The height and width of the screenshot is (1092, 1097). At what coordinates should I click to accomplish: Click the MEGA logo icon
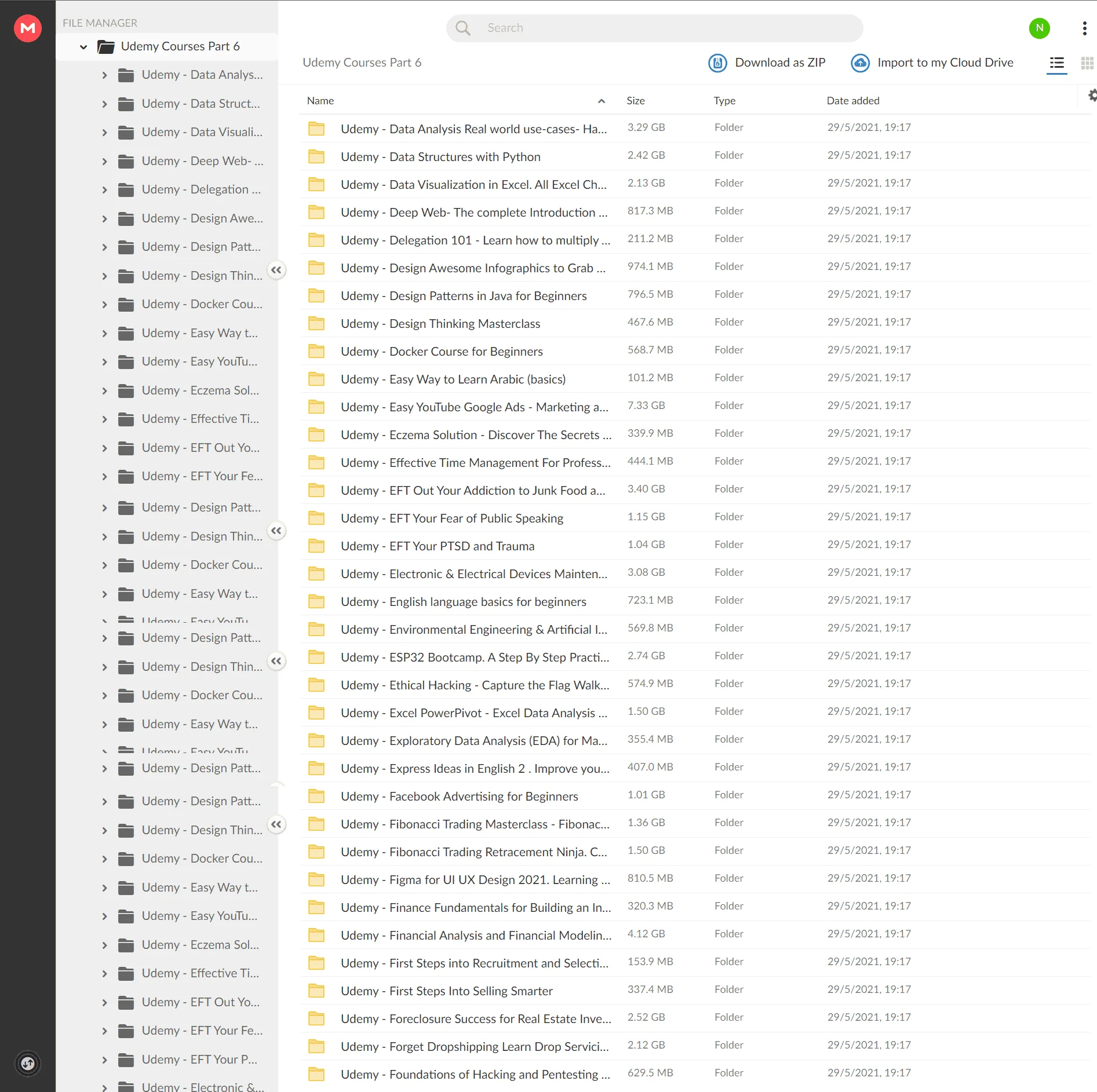pyautogui.click(x=28, y=28)
